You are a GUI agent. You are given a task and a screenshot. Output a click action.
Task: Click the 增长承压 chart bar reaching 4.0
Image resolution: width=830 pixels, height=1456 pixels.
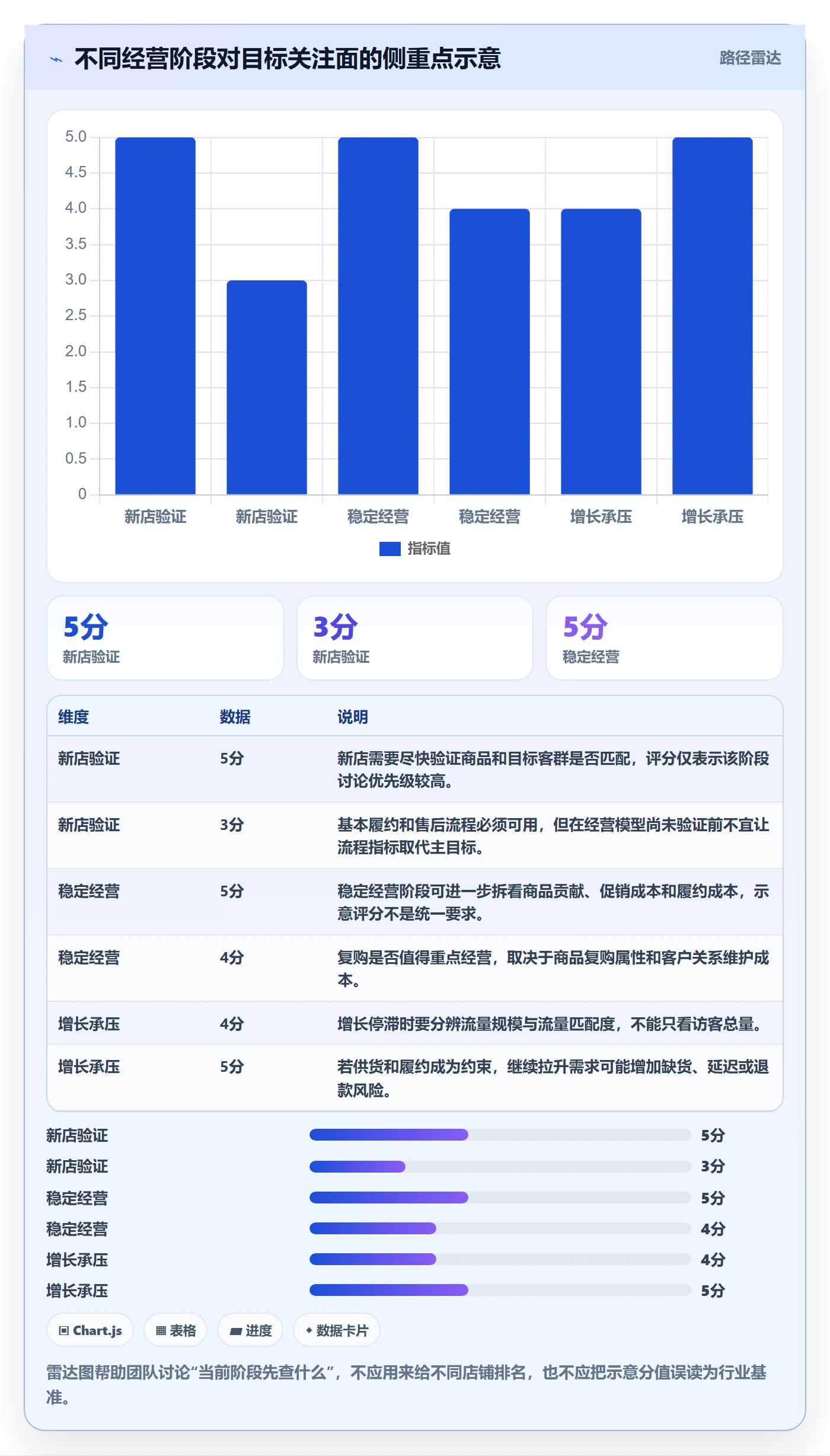[601, 352]
